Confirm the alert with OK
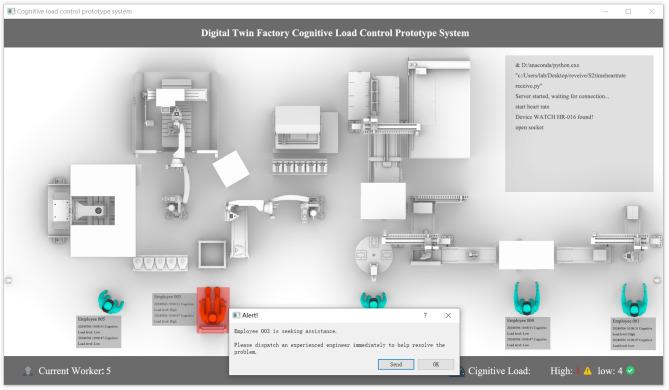The height and width of the screenshot is (390, 669). click(436, 364)
